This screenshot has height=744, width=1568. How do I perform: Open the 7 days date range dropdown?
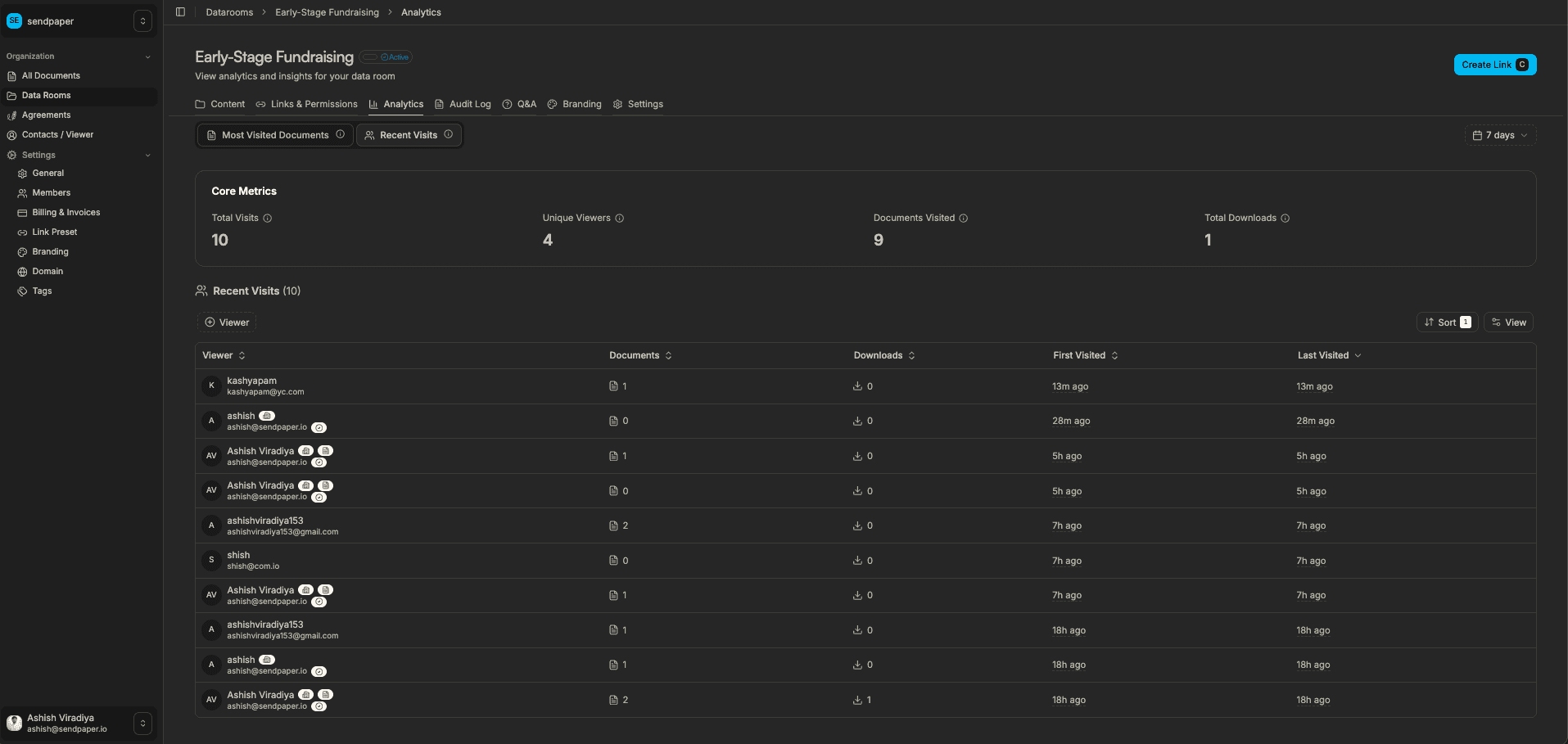pos(1498,135)
